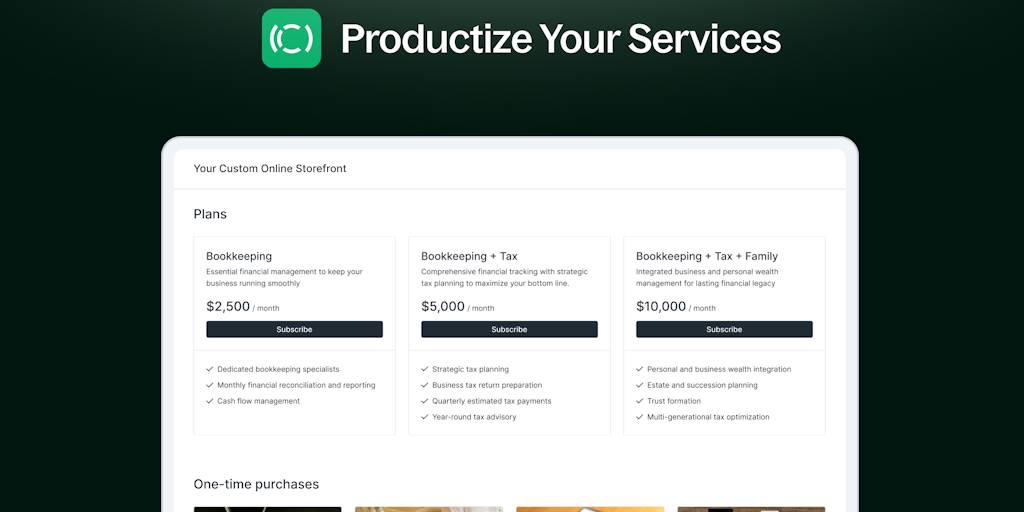Subscribe to the Bookkeeping + Tax plan
Viewport: 1024px width, 512px height.
509,329
